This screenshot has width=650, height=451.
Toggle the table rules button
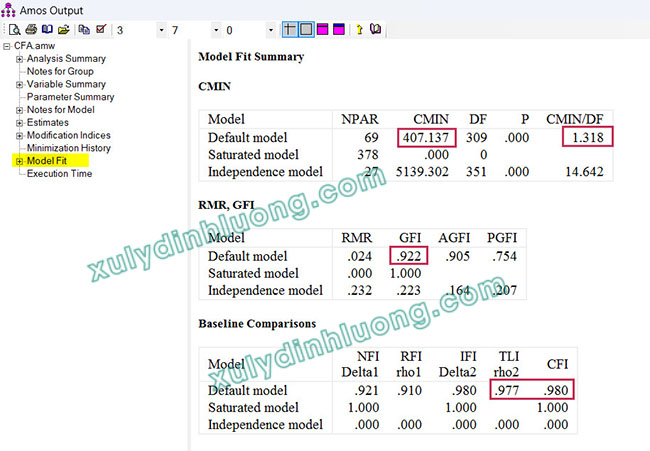[289, 30]
